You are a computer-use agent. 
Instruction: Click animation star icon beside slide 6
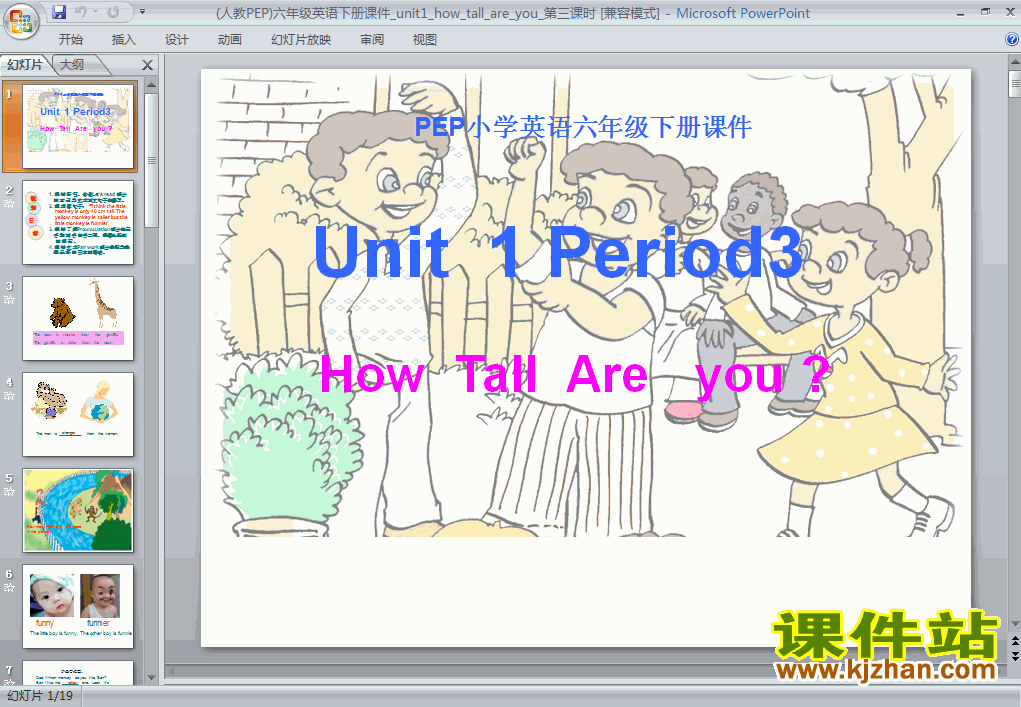tap(9, 587)
